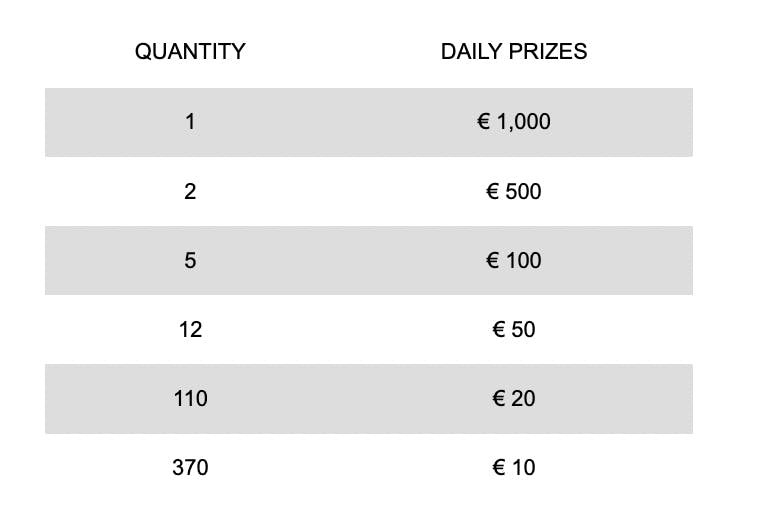
Task: Click the euro symbol before 20
Action: click(x=499, y=398)
